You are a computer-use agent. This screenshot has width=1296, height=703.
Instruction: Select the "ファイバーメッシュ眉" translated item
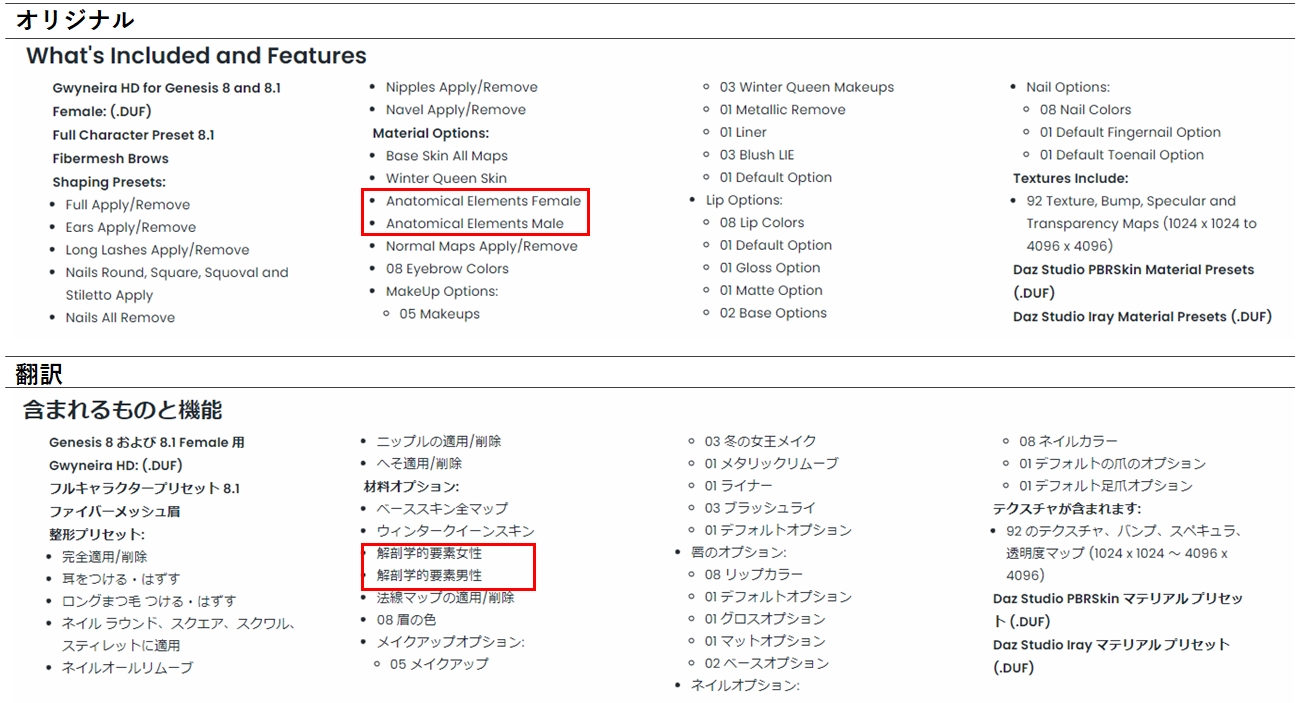pos(114,512)
